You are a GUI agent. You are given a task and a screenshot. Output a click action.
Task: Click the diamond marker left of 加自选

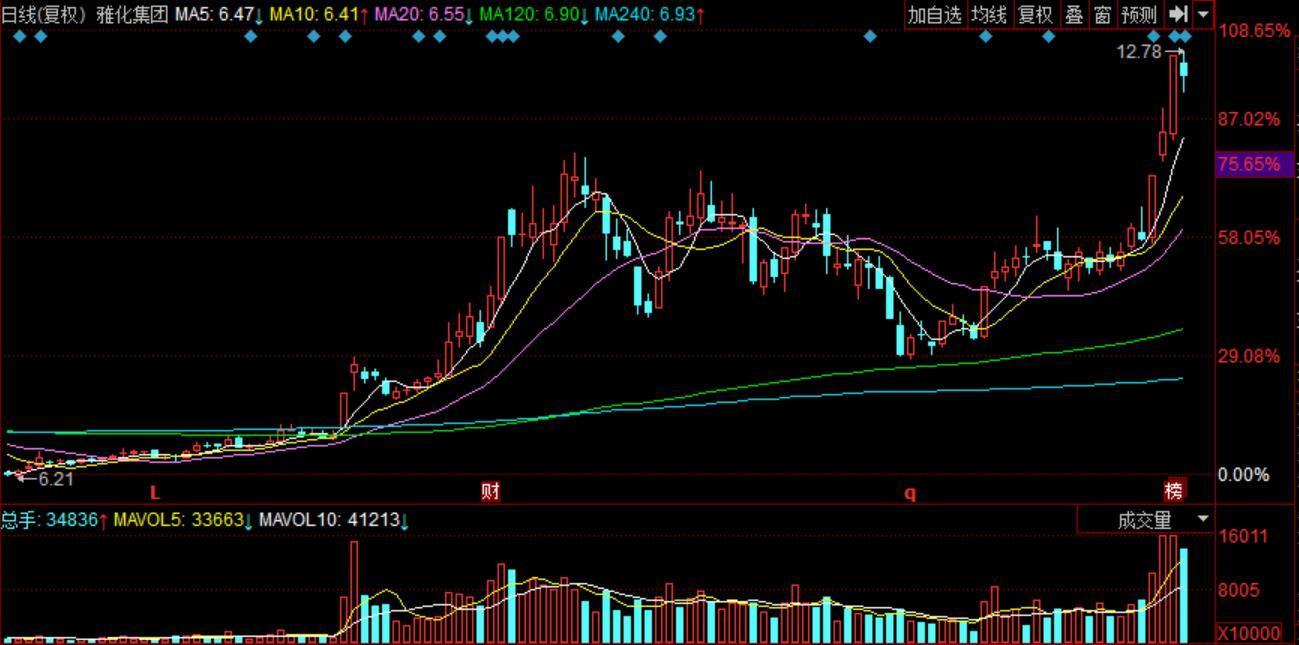tap(870, 37)
